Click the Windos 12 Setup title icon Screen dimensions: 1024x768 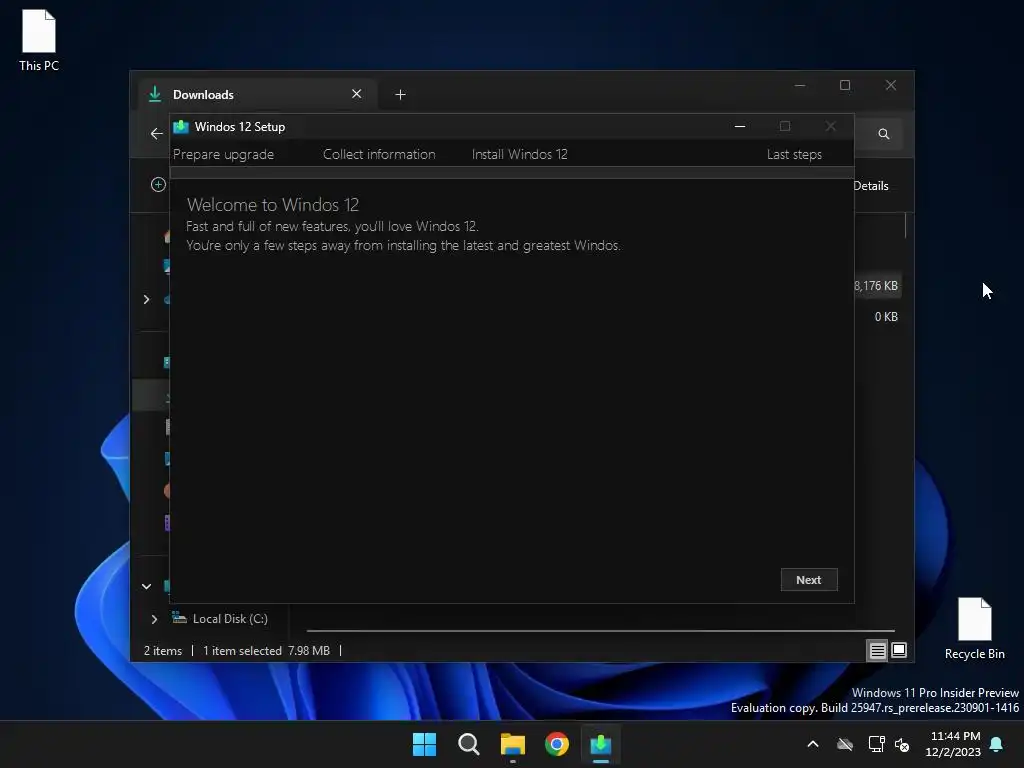181,127
